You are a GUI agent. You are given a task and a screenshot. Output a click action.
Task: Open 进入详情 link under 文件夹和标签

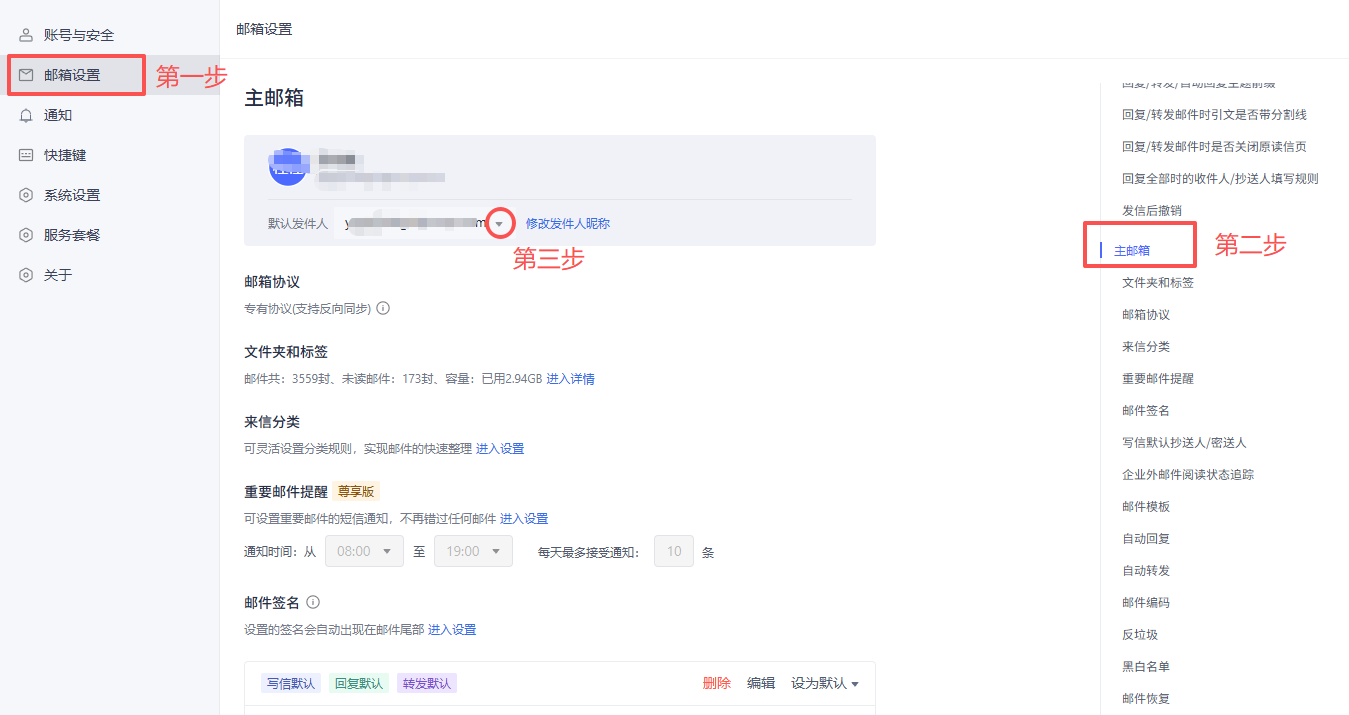click(570, 379)
